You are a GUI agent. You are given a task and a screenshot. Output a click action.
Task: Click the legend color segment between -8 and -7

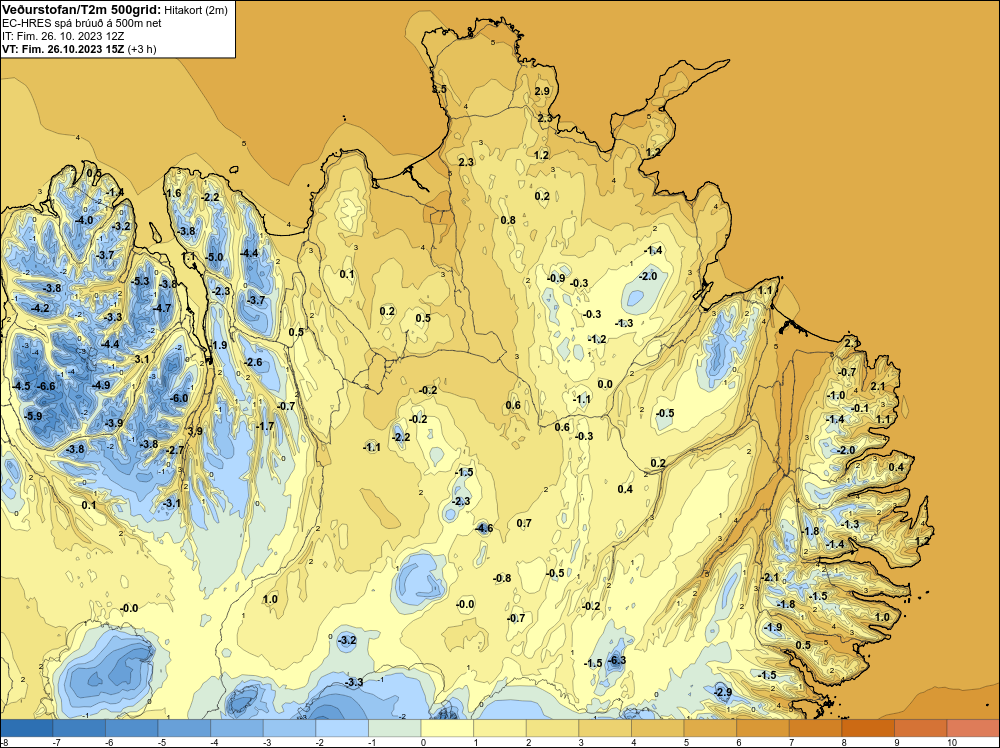coord(27,728)
